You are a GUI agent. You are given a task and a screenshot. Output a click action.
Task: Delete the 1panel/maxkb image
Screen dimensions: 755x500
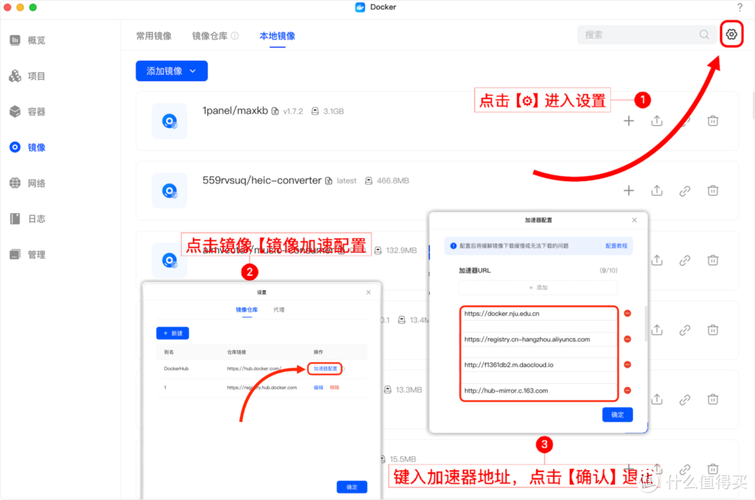pyautogui.click(x=713, y=121)
